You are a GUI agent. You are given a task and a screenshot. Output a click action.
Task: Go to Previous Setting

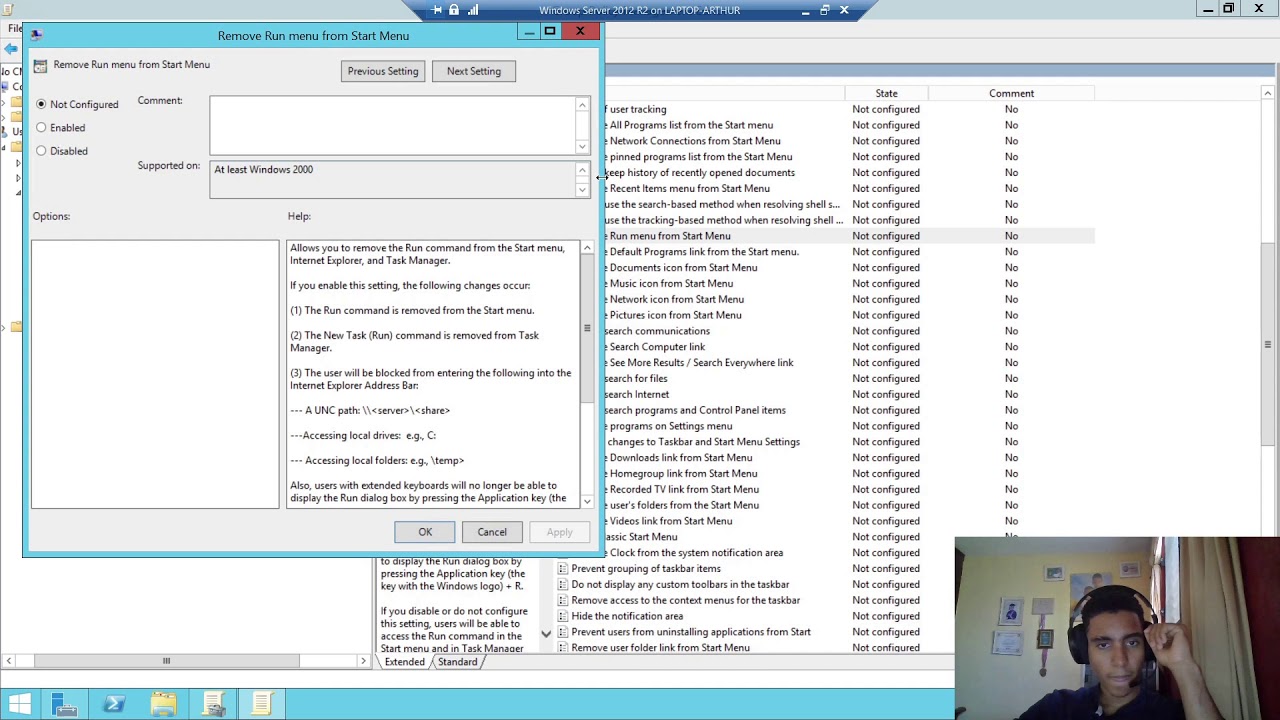pyautogui.click(x=383, y=71)
